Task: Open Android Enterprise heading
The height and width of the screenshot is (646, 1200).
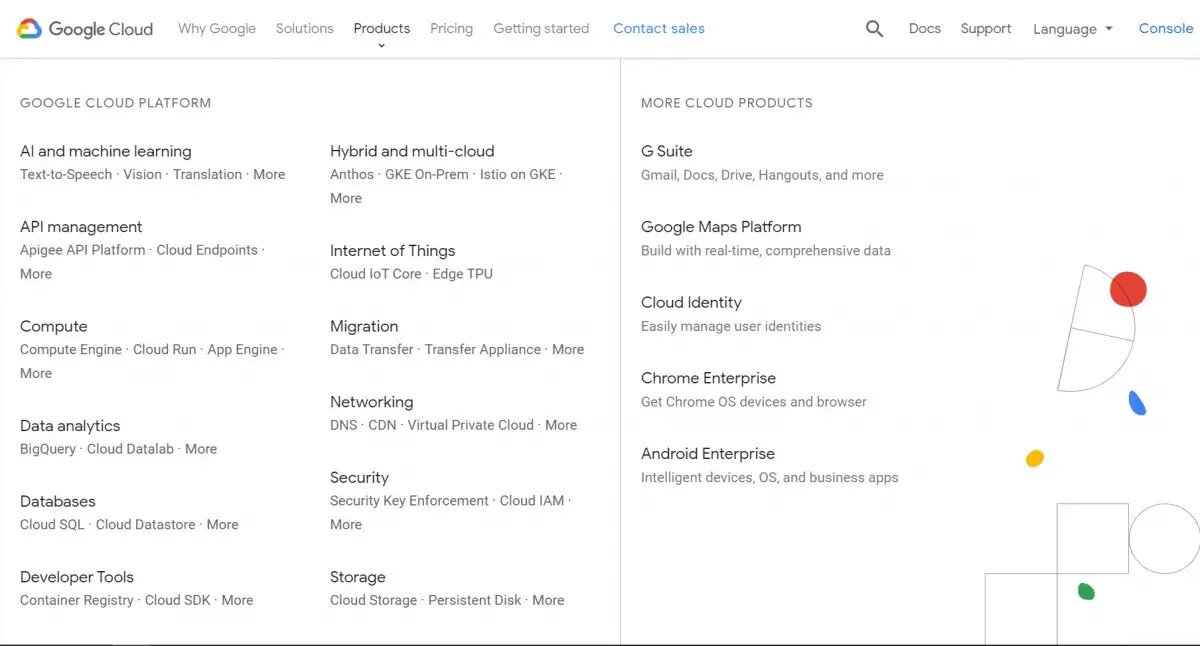Action: (707, 454)
